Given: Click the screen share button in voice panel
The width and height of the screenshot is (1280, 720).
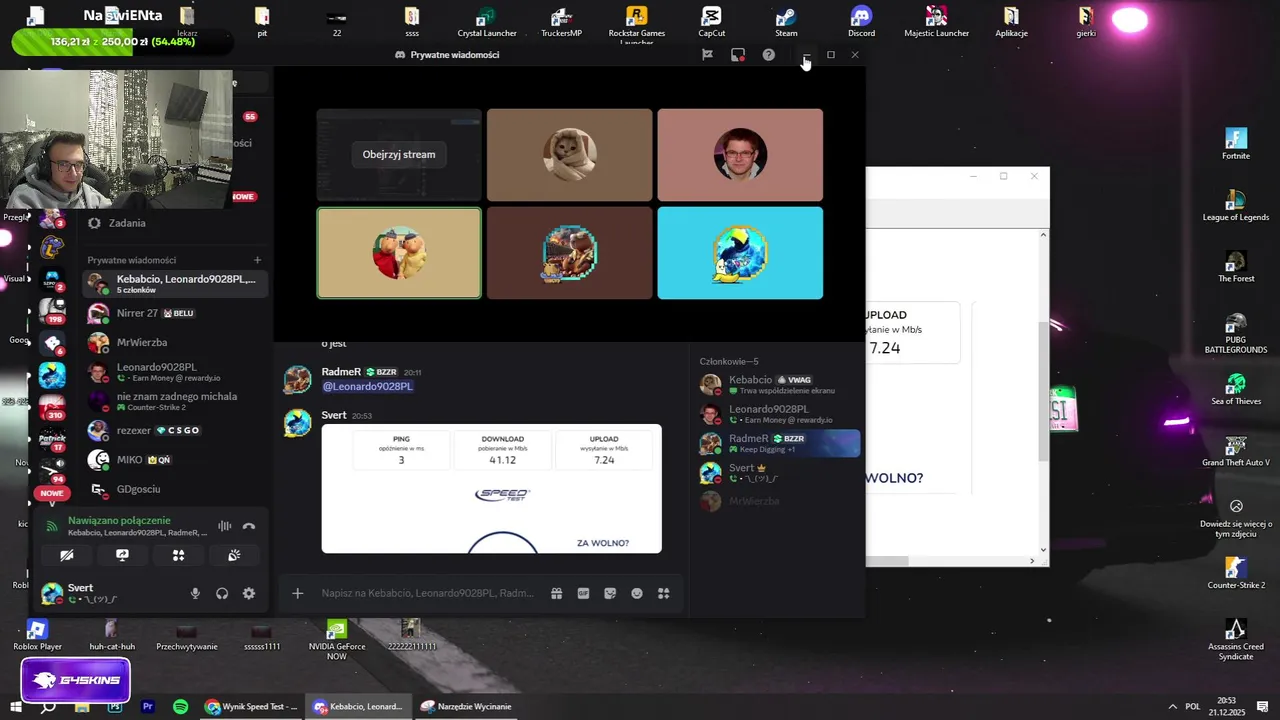Looking at the screenshot, I should point(122,555).
